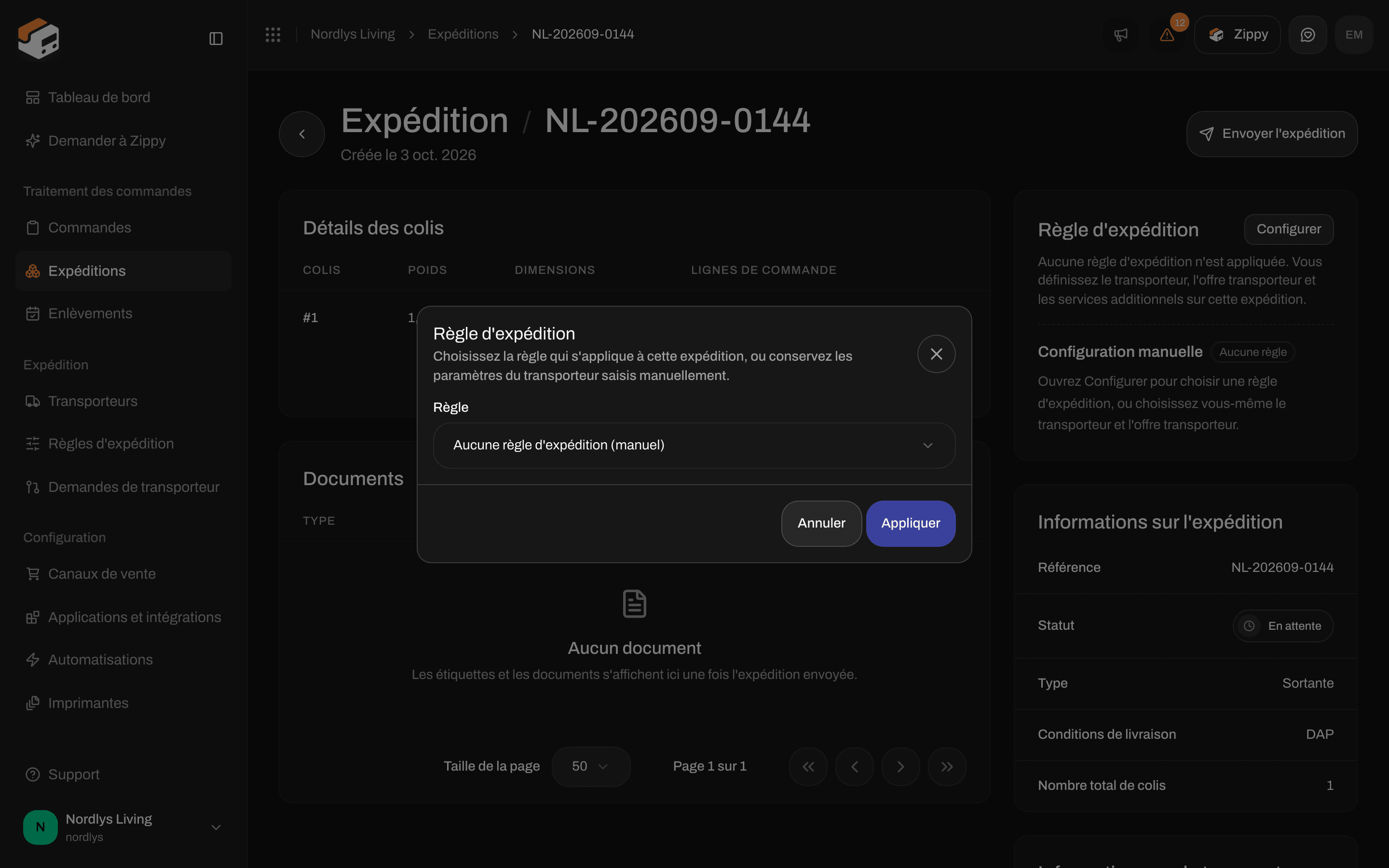Click Expéditions breadcrumb link
This screenshot has height=868, width=1389.
(x=463, y=34)
